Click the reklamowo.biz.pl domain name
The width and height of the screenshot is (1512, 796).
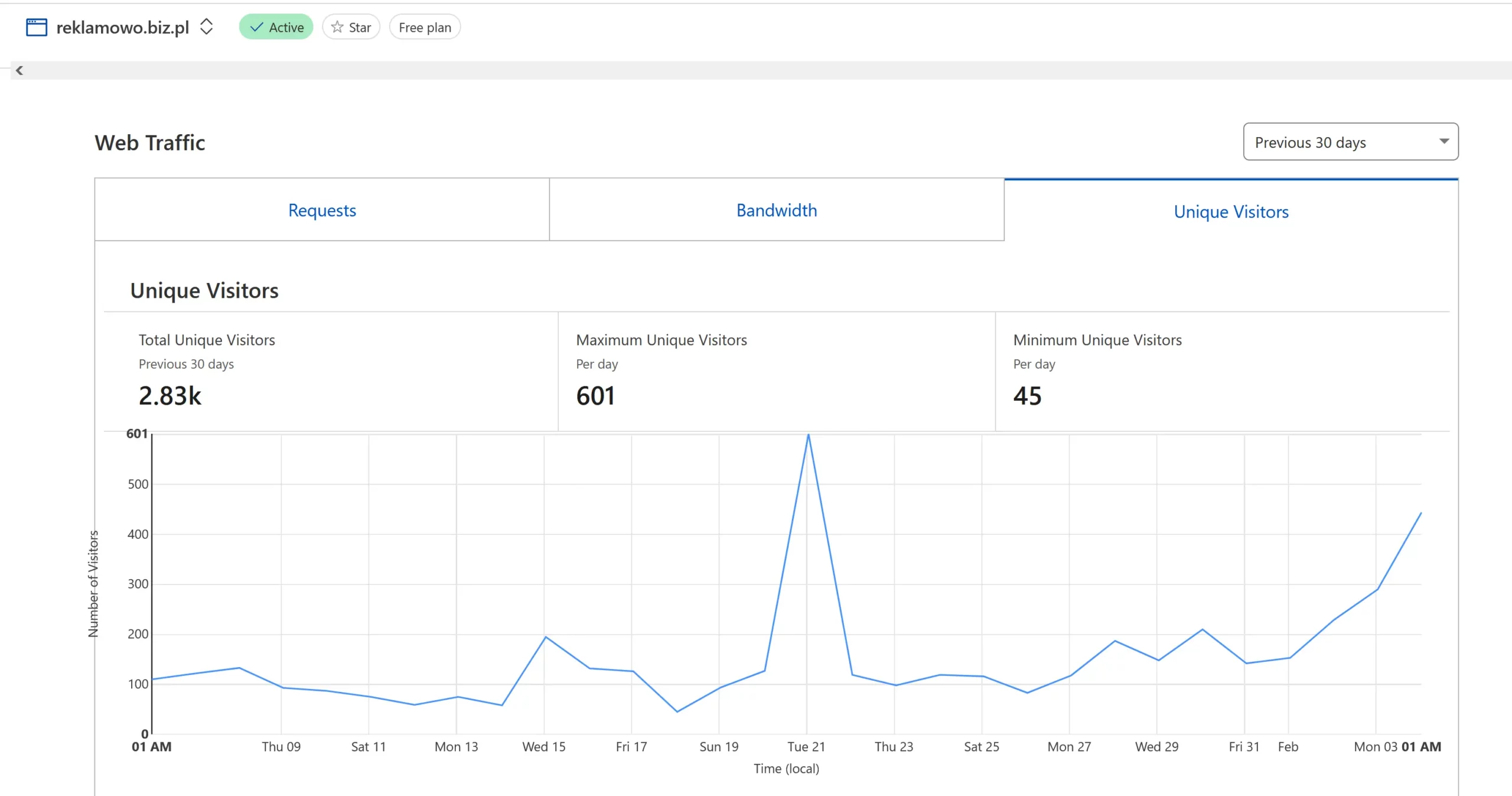(123, 27)
